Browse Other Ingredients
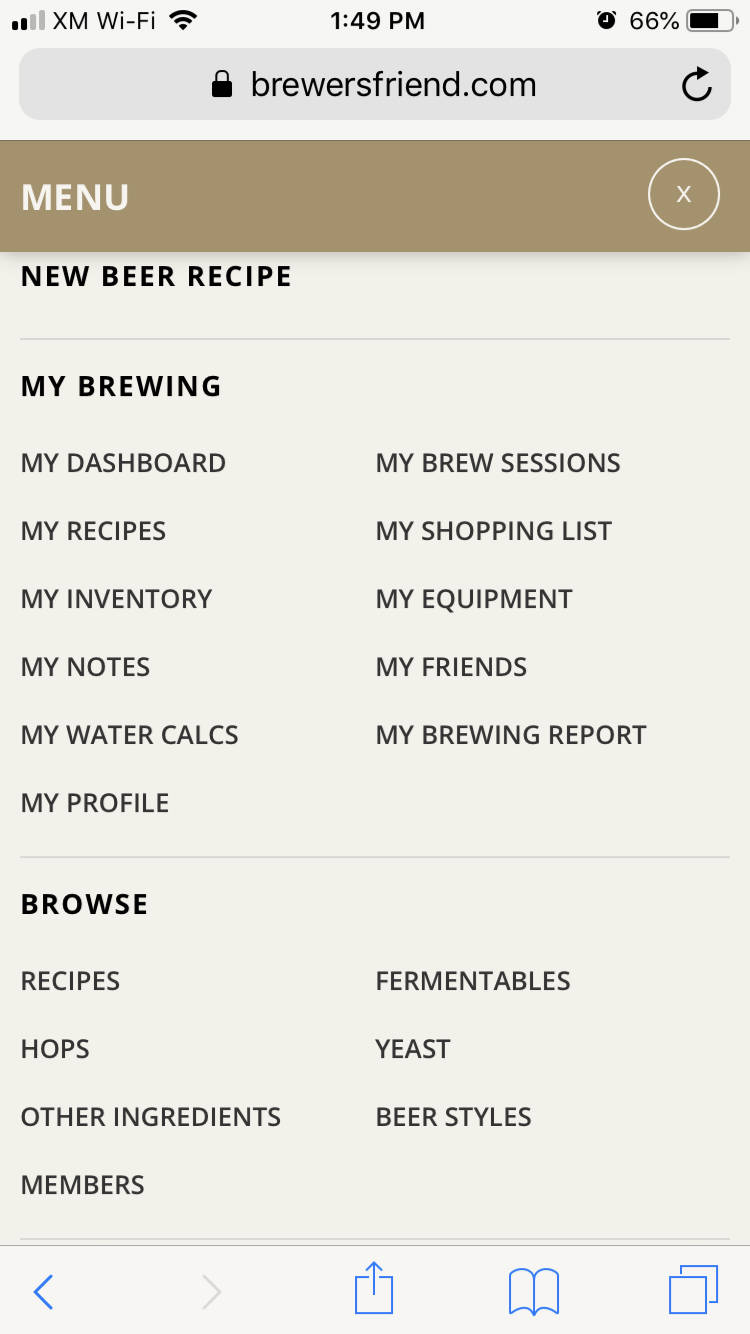750x1334 pixels. pos(151,1117)
